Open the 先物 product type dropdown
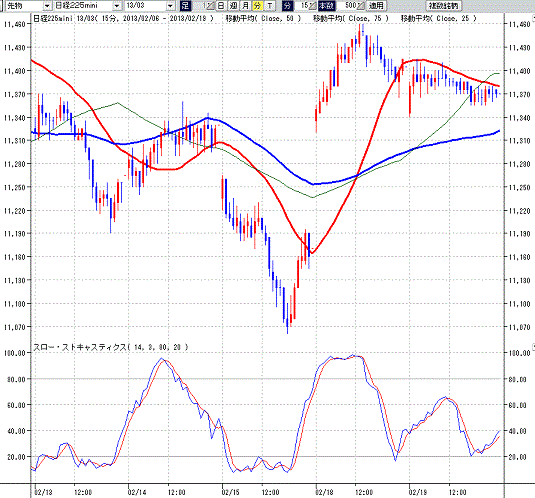This screenshot has height=498, width=535. pyautogui.click(x=29, y=5)
